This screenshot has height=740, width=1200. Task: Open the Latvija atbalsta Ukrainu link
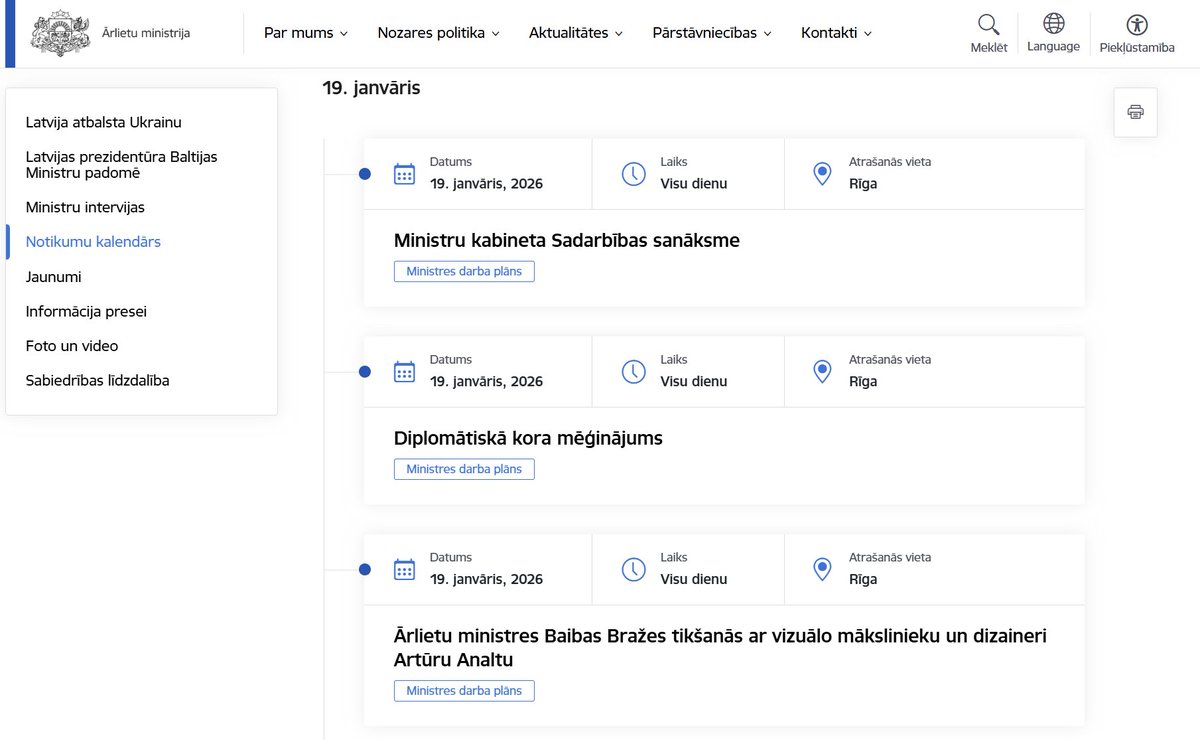coord(103,122)
